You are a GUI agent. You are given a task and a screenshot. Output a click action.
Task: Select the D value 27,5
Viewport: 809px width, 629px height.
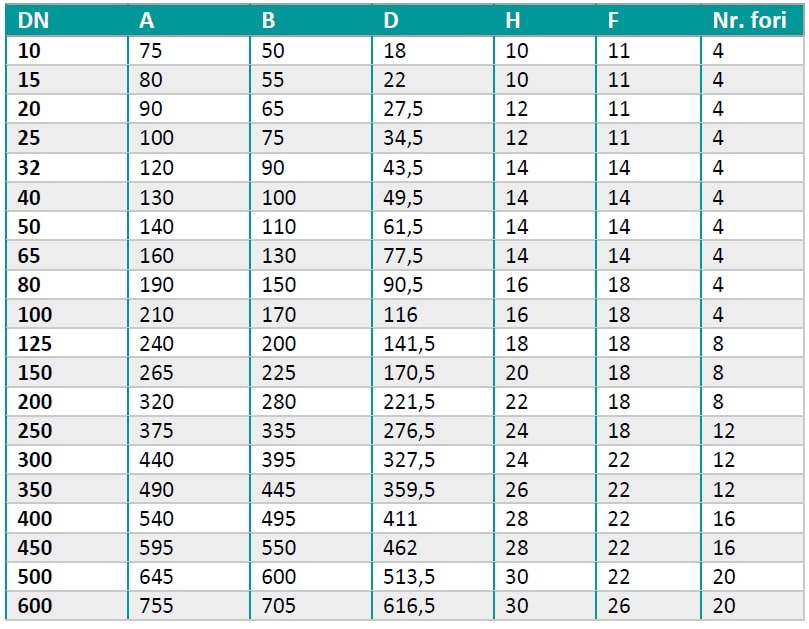[x=403, y=109]
